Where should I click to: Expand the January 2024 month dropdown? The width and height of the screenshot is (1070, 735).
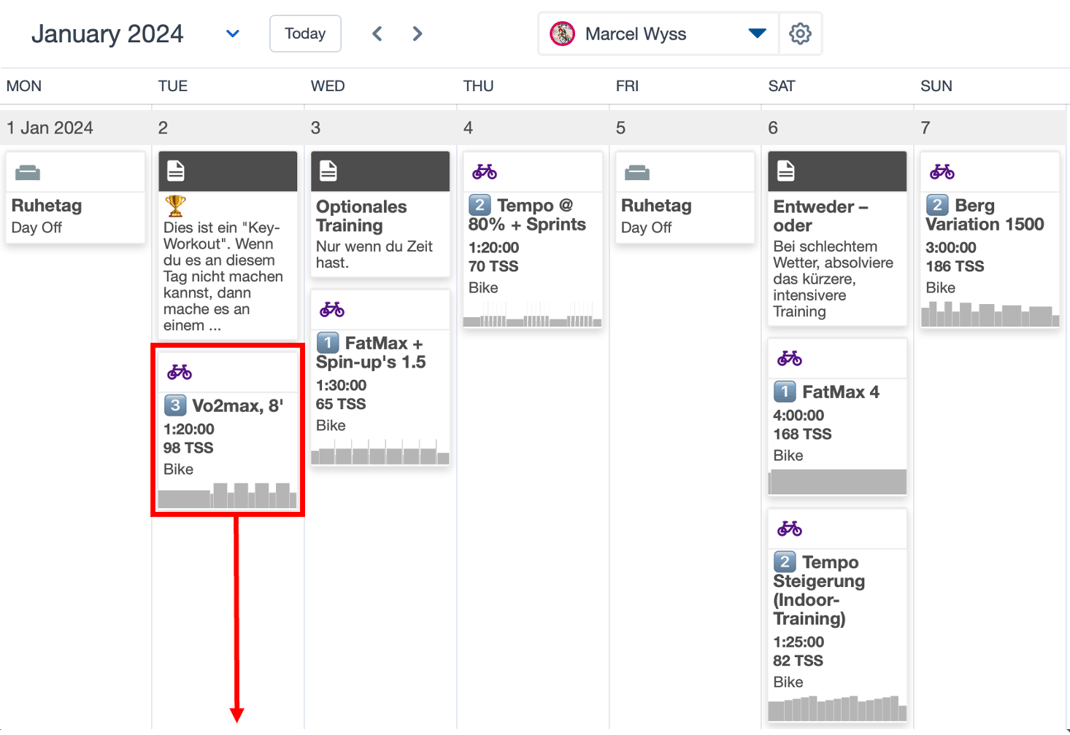pyautogui.click(x=232, y=34)
